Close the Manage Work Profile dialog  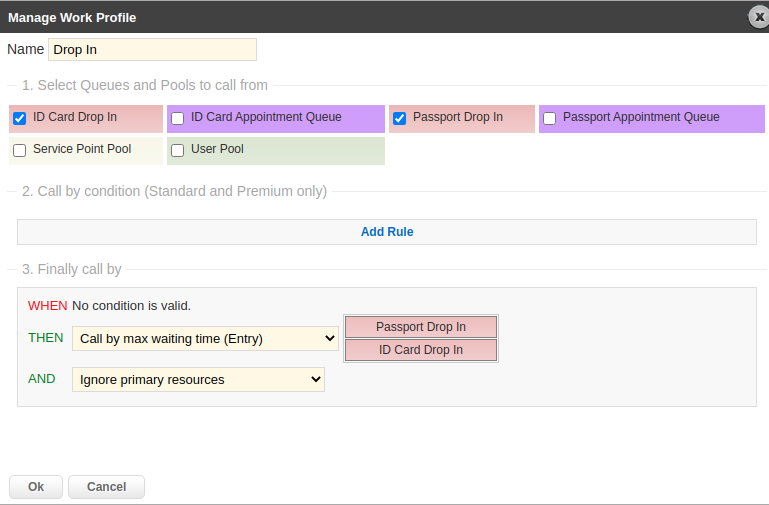759,17
